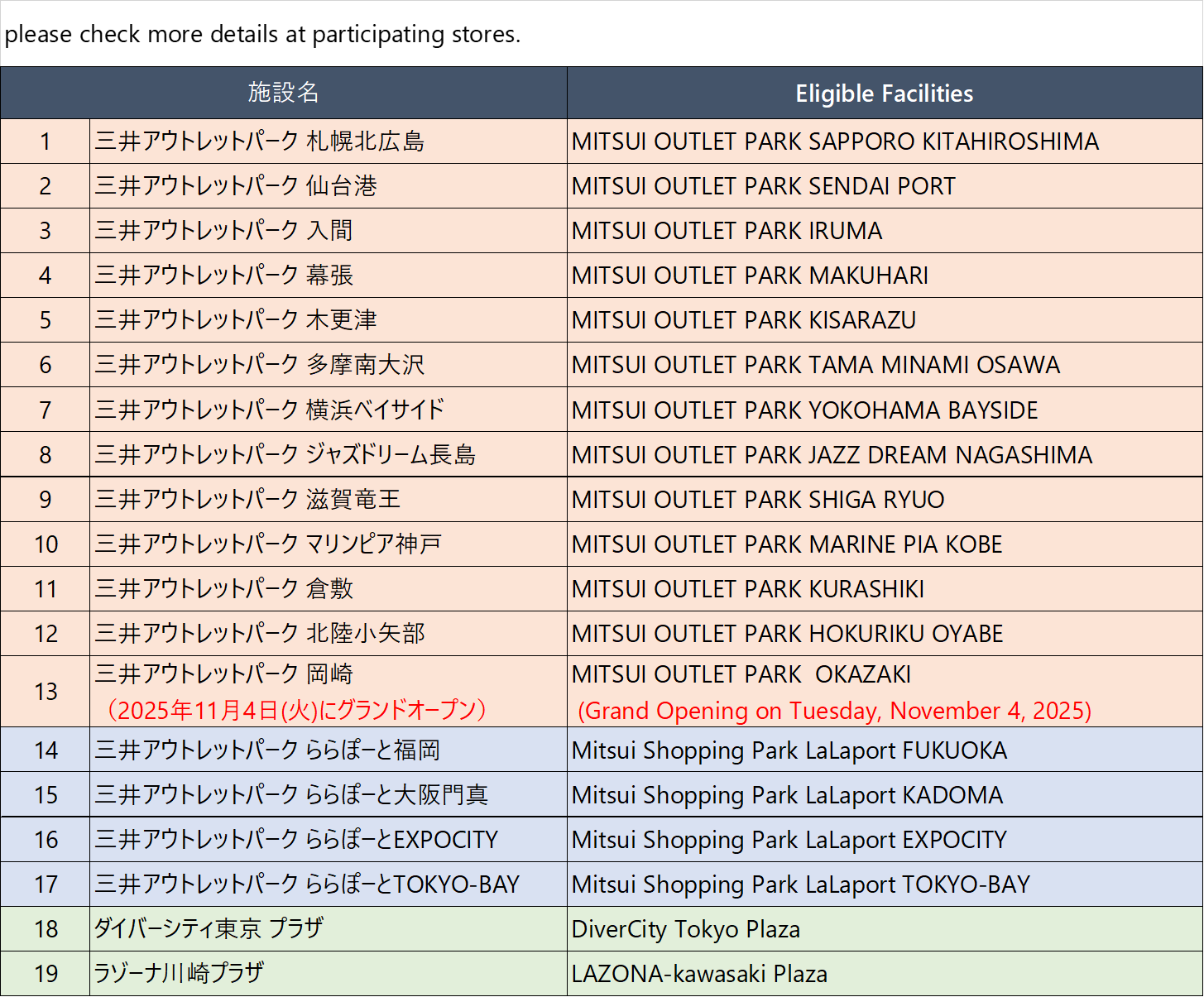Image resolution: width=1204 pixels, height=997 pixels.
Task: Click the Mitsui Shopping Park LaLaport KADOMA cell
Action: (x=786, y=795)
